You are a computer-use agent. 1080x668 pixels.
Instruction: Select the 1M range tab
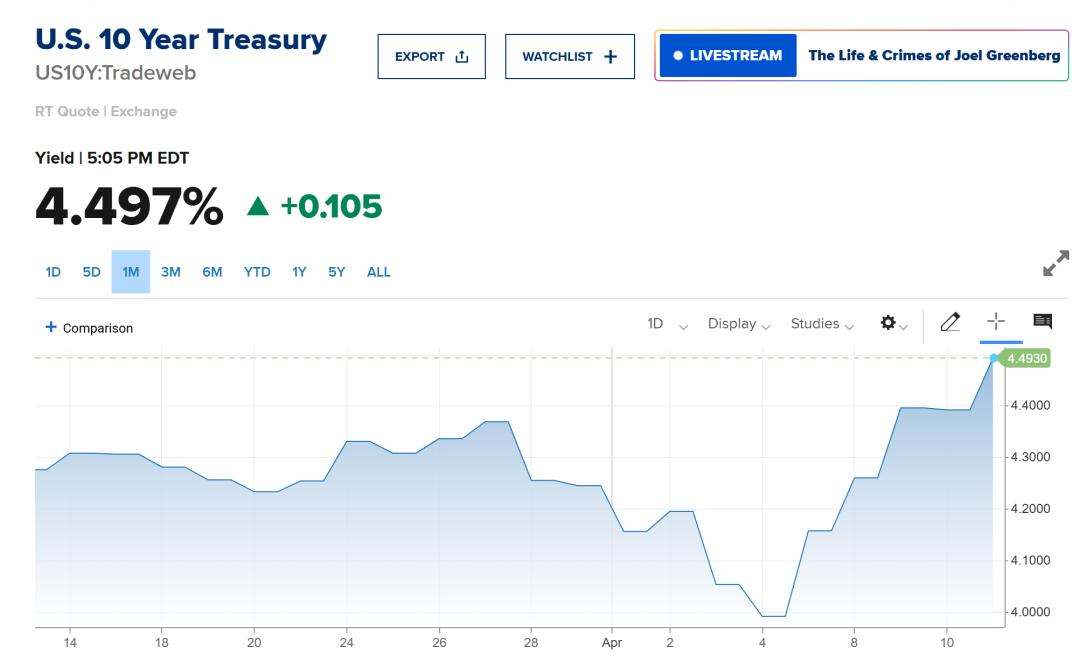pos(130,272)
